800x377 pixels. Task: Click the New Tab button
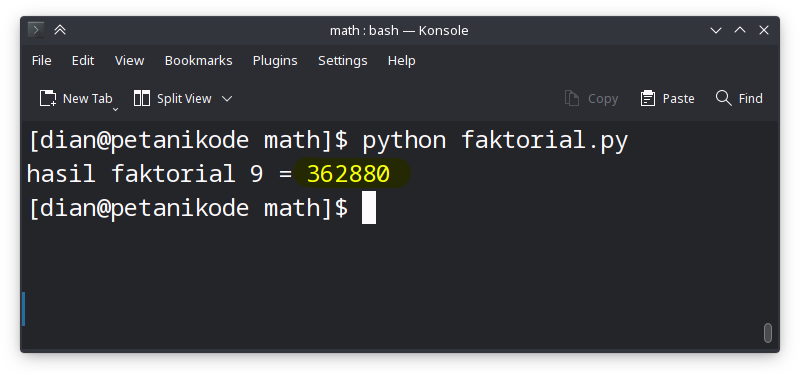click(x=76, y=98)
